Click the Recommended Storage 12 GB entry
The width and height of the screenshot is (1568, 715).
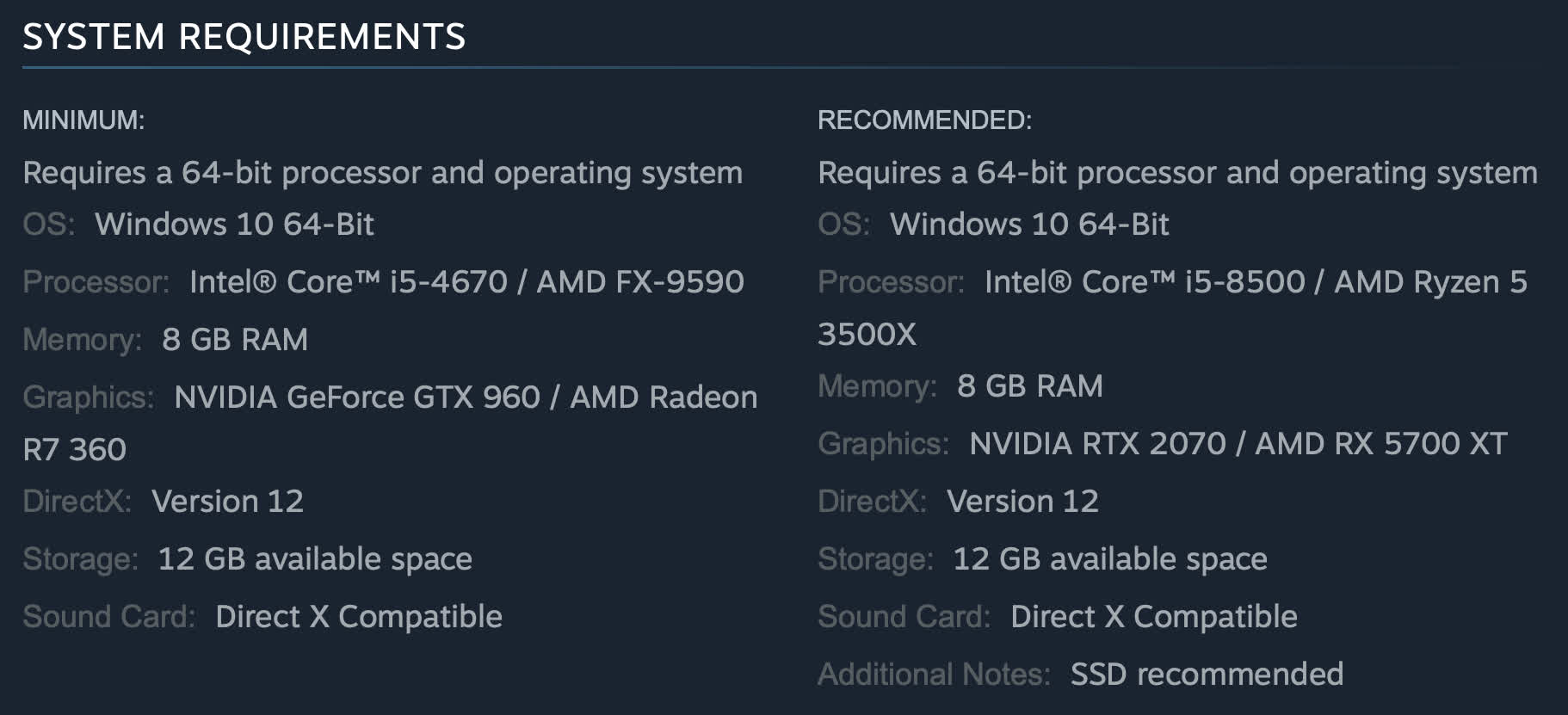click(1109, 559)
